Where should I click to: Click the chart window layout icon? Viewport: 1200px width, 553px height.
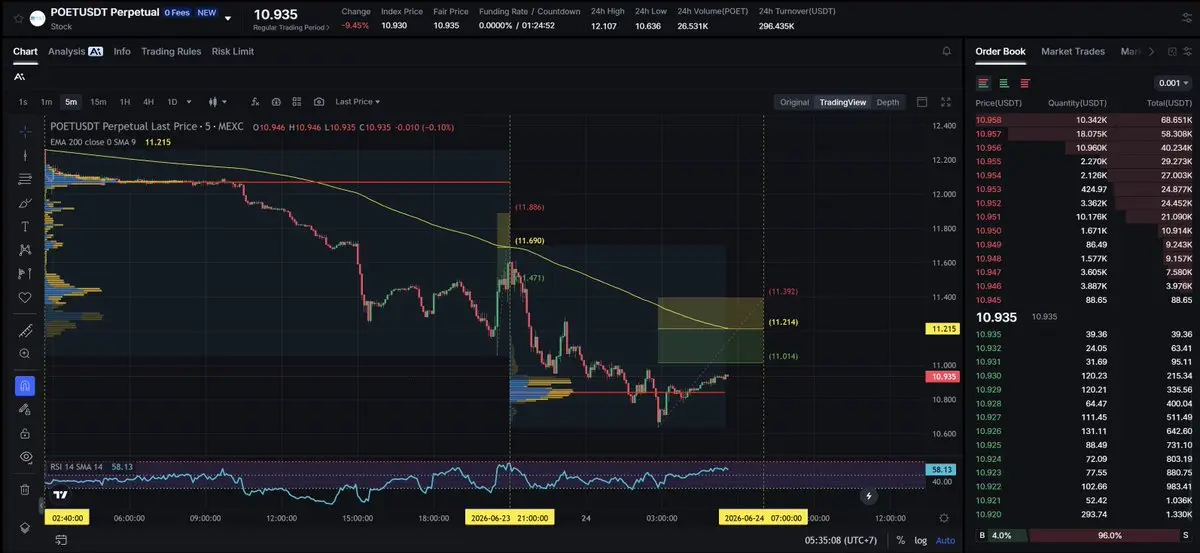coord(922,102)
